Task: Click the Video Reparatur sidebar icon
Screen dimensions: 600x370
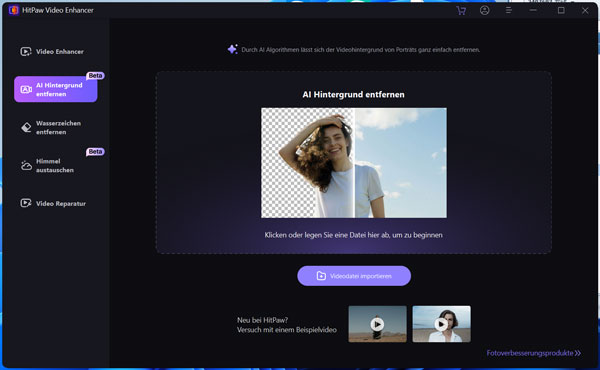Action: pos(26,203)
